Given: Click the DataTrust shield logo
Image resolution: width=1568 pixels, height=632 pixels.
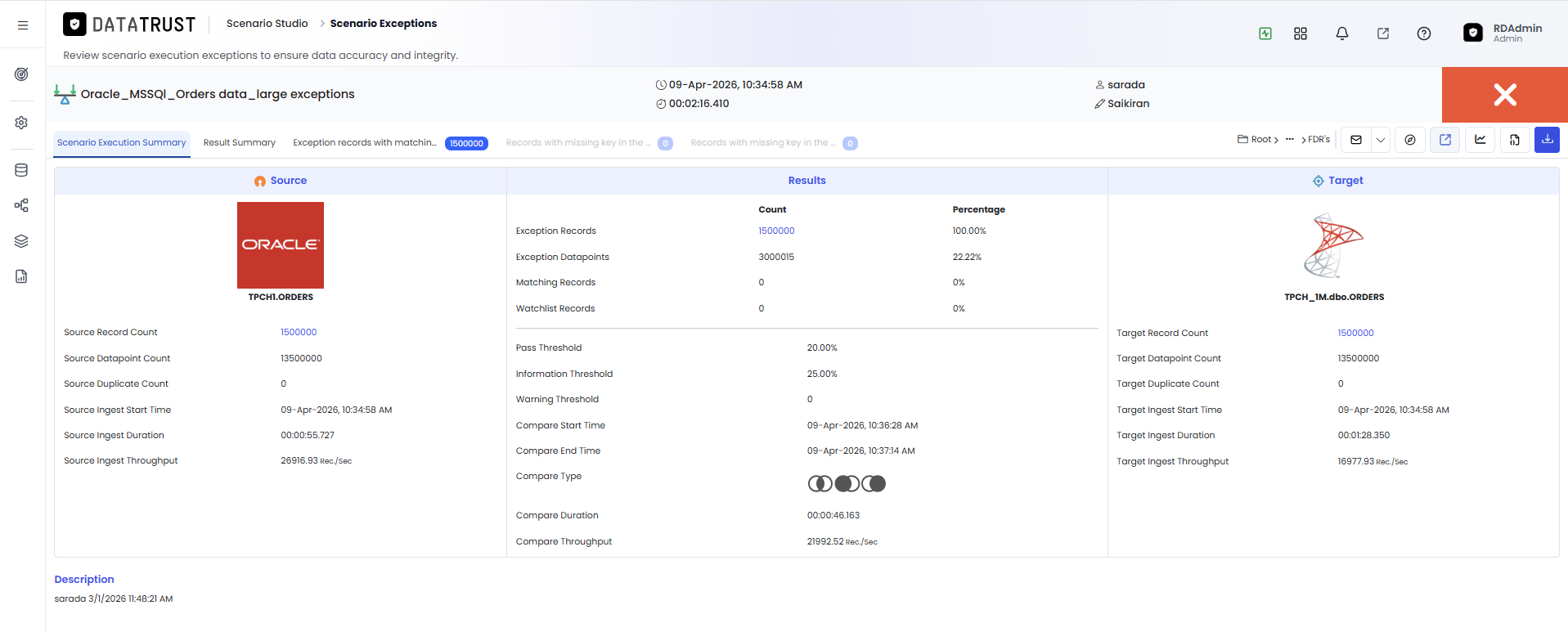Looking at the screenshot, I should pos(74,25).
